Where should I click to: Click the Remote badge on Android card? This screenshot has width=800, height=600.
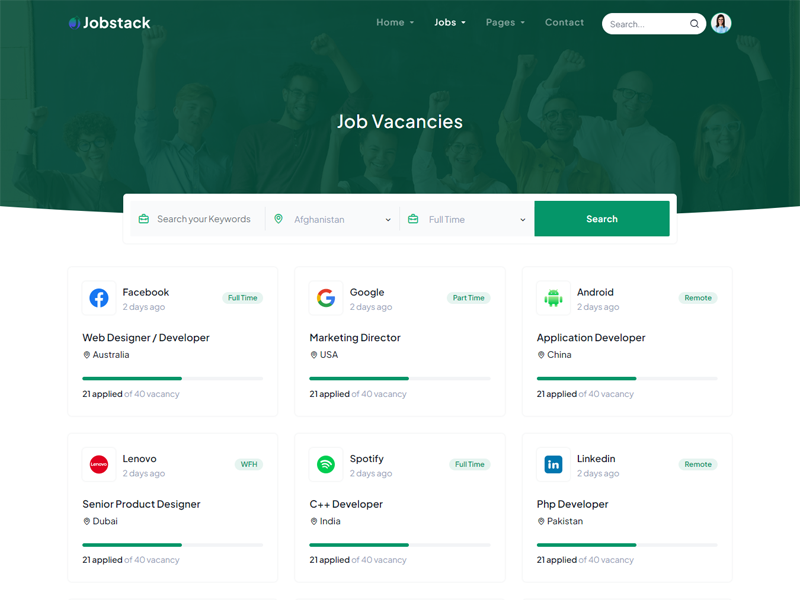698,298
